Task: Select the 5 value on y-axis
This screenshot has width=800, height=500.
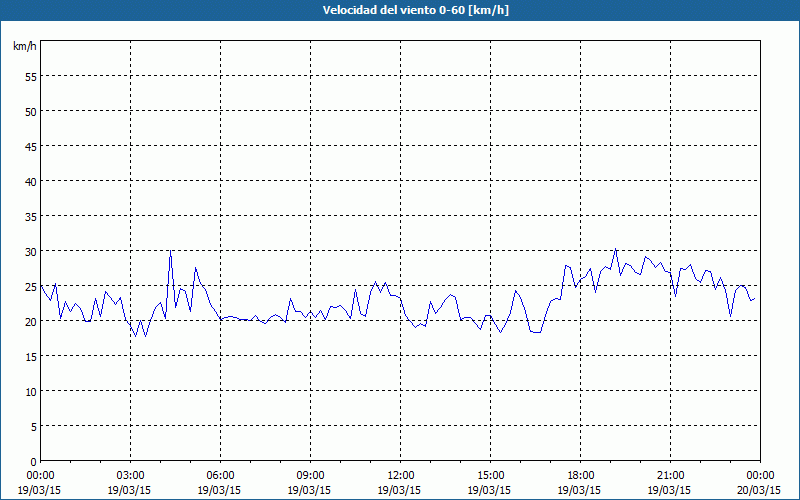Action: [x=34, y=427]
